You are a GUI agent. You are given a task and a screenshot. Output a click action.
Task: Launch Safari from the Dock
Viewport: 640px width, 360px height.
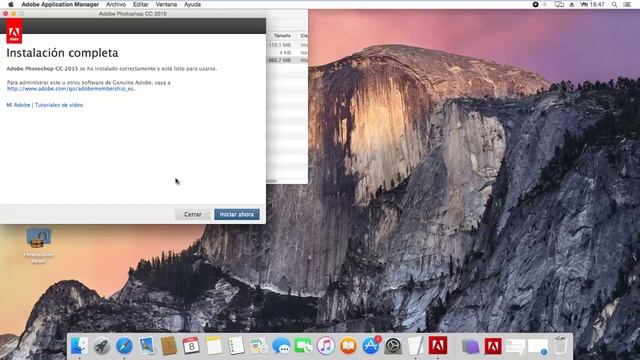124,346
